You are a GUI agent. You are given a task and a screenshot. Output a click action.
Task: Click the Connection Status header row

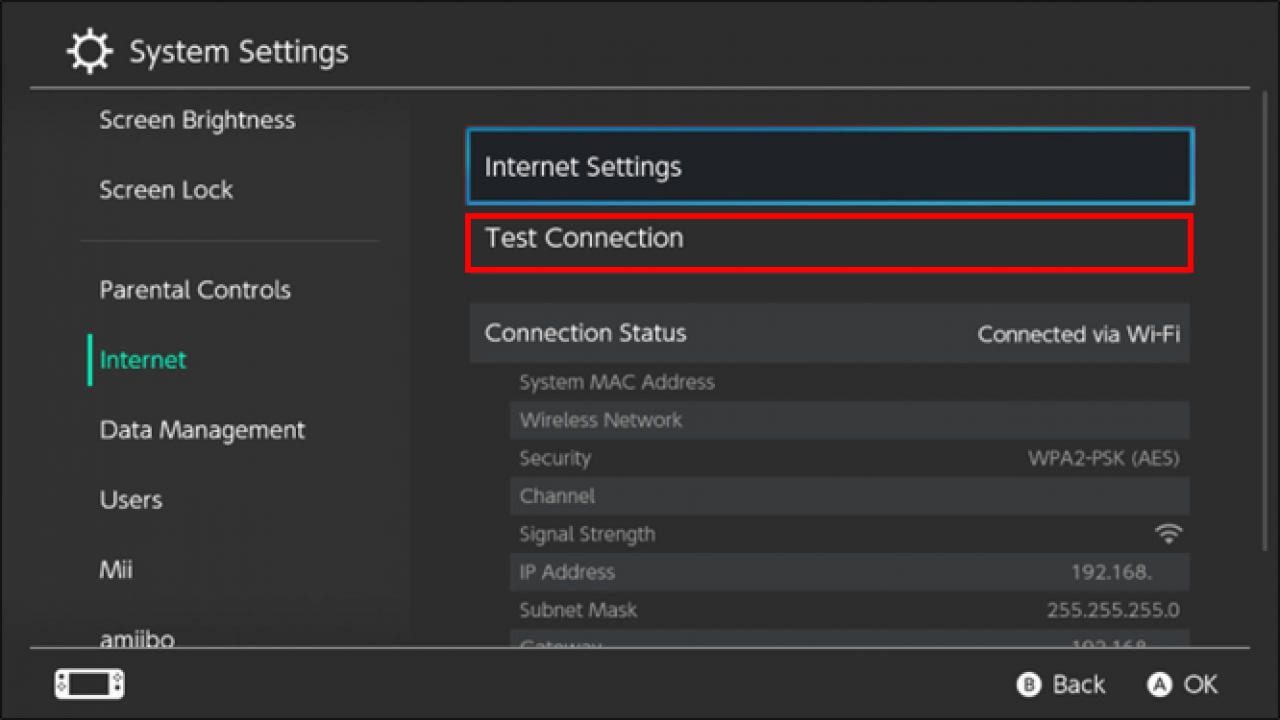click(x=830, y=333)
